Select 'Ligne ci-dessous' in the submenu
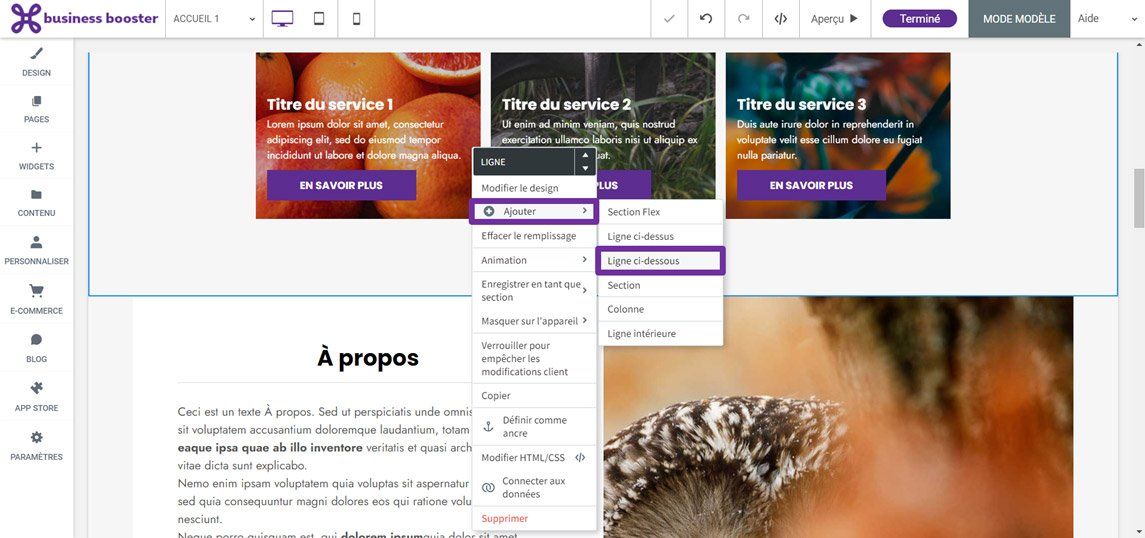Image resolution: width=1145 pixels, height=538 pixels. pos(660,261)
